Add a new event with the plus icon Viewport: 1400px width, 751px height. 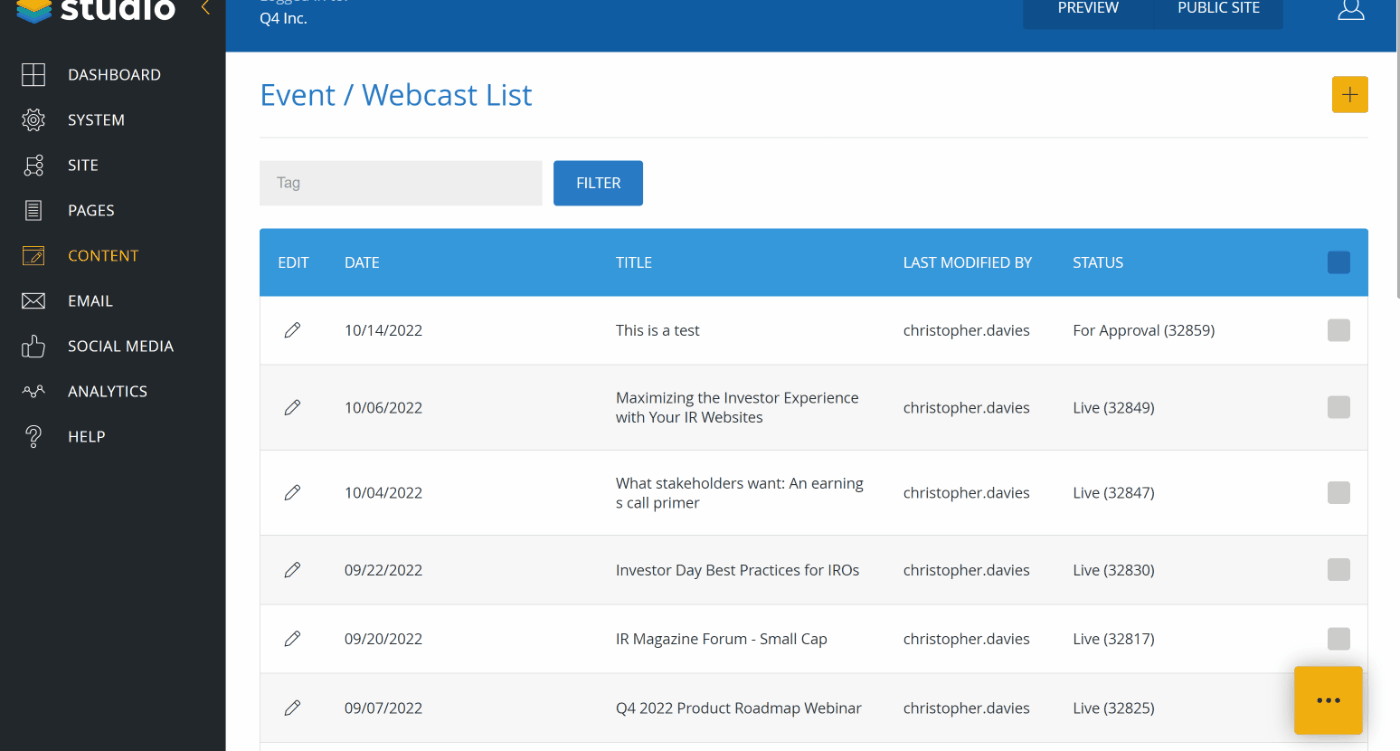click(1349, 95)
